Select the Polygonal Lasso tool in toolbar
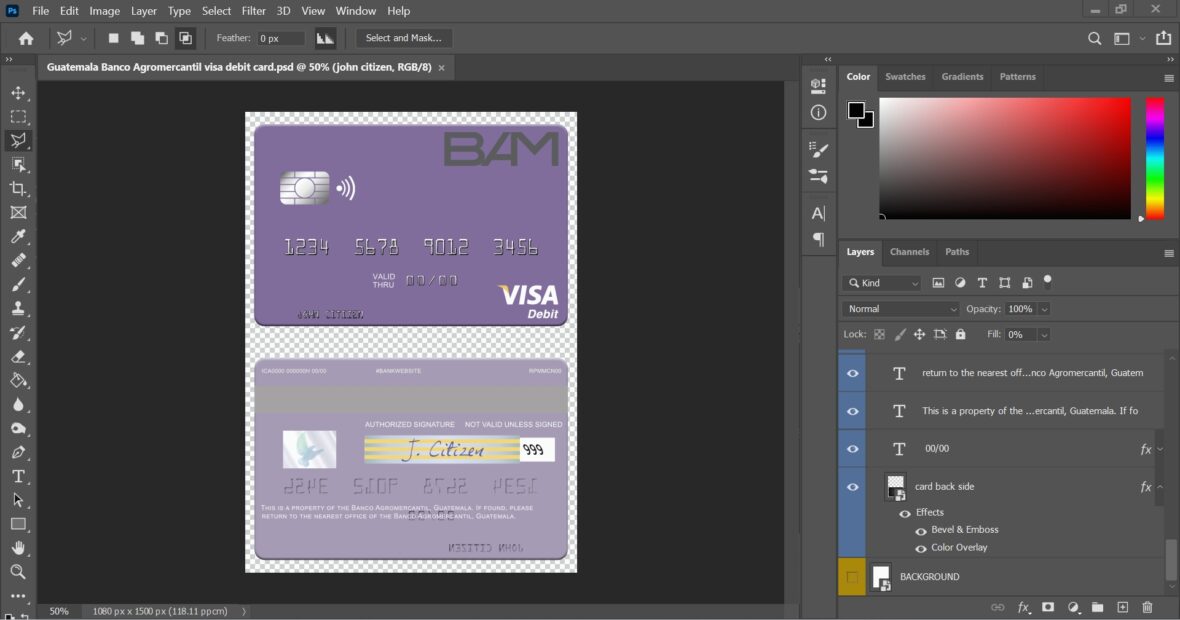Image resolution: width=1180 pixels, height=620 pixels. 18,141
